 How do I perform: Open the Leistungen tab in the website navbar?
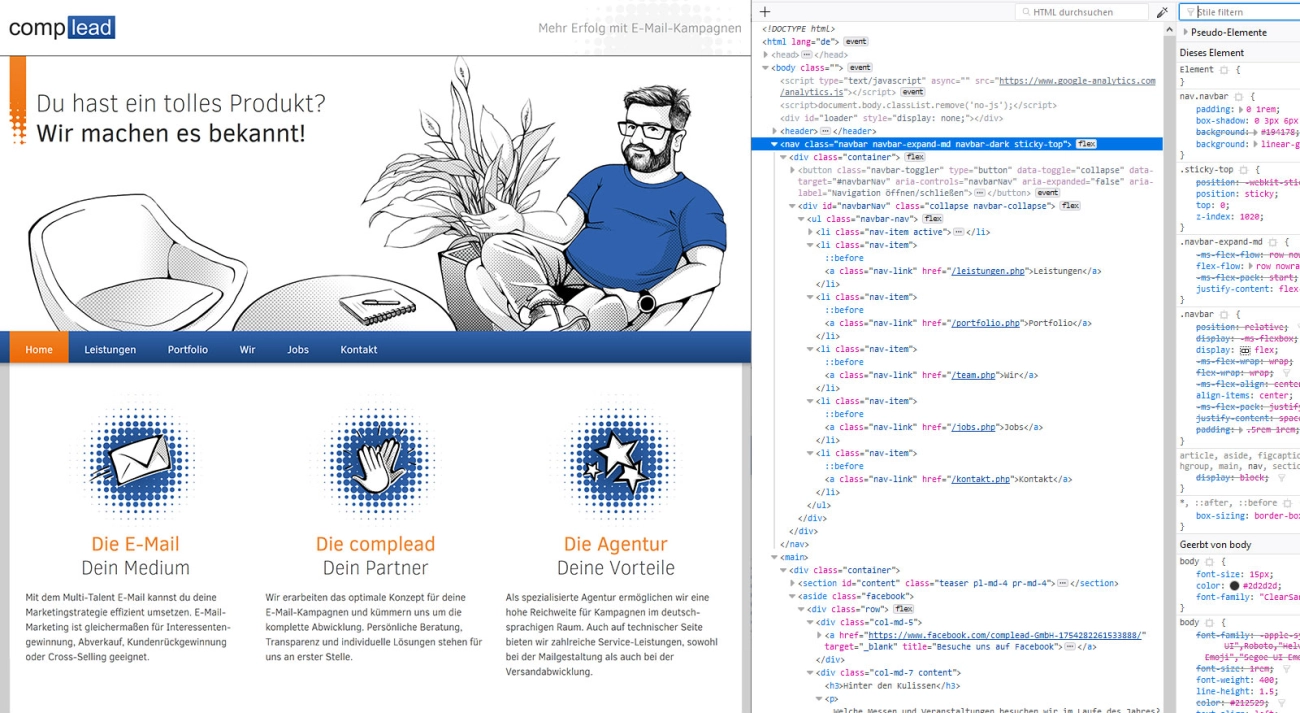pos(110,350)
